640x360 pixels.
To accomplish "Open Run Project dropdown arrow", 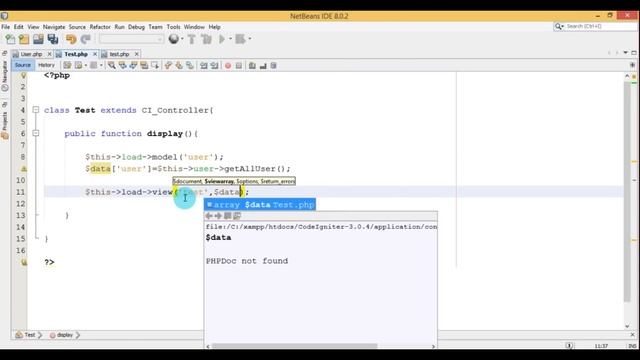I will click(230, 39).
